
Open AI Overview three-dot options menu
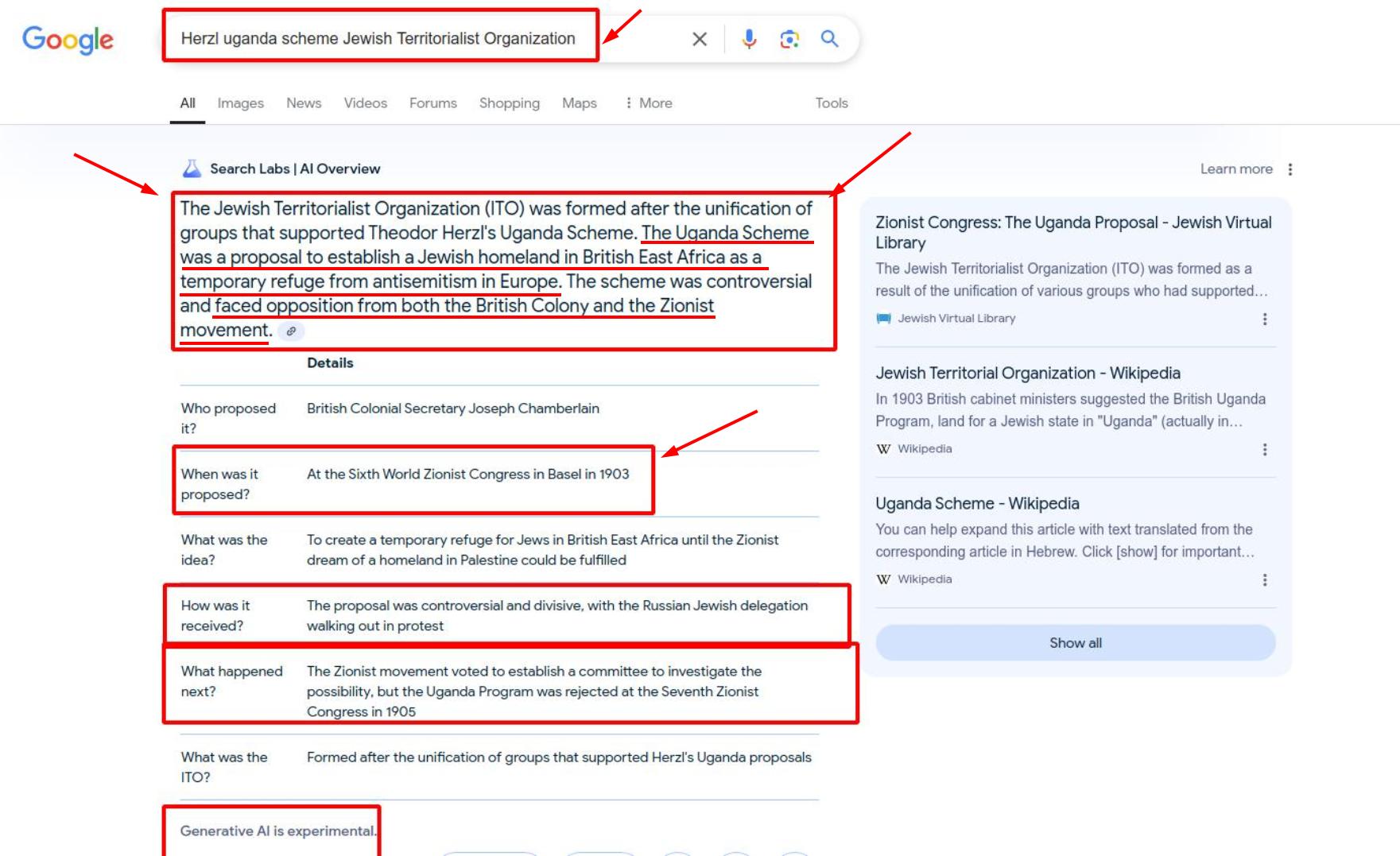[x=1289, y=169]
